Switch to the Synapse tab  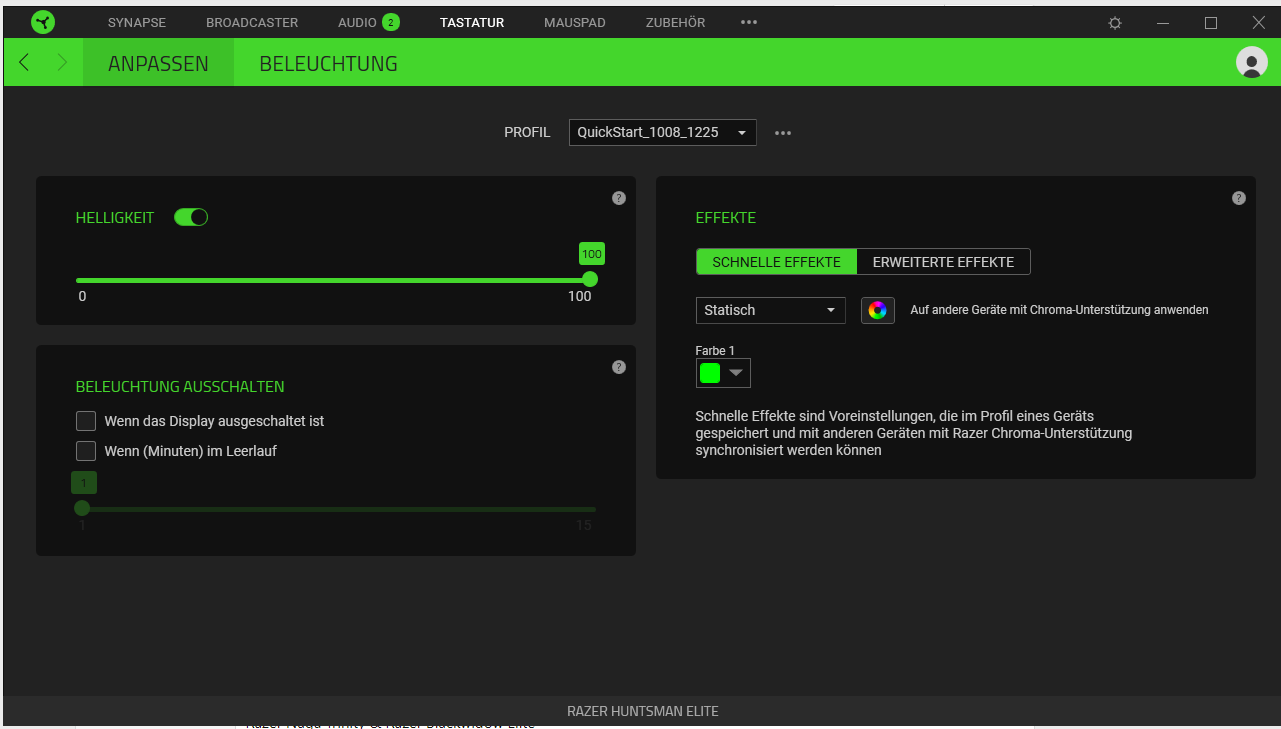tap(137, 22)
